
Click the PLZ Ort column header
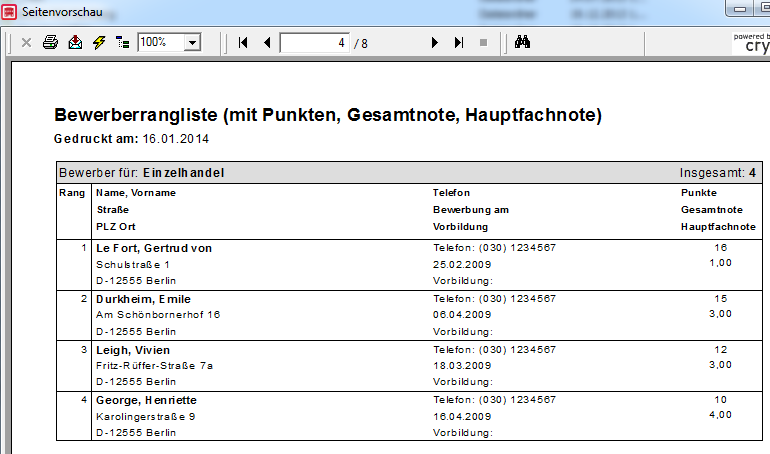(x=116, y=227)
